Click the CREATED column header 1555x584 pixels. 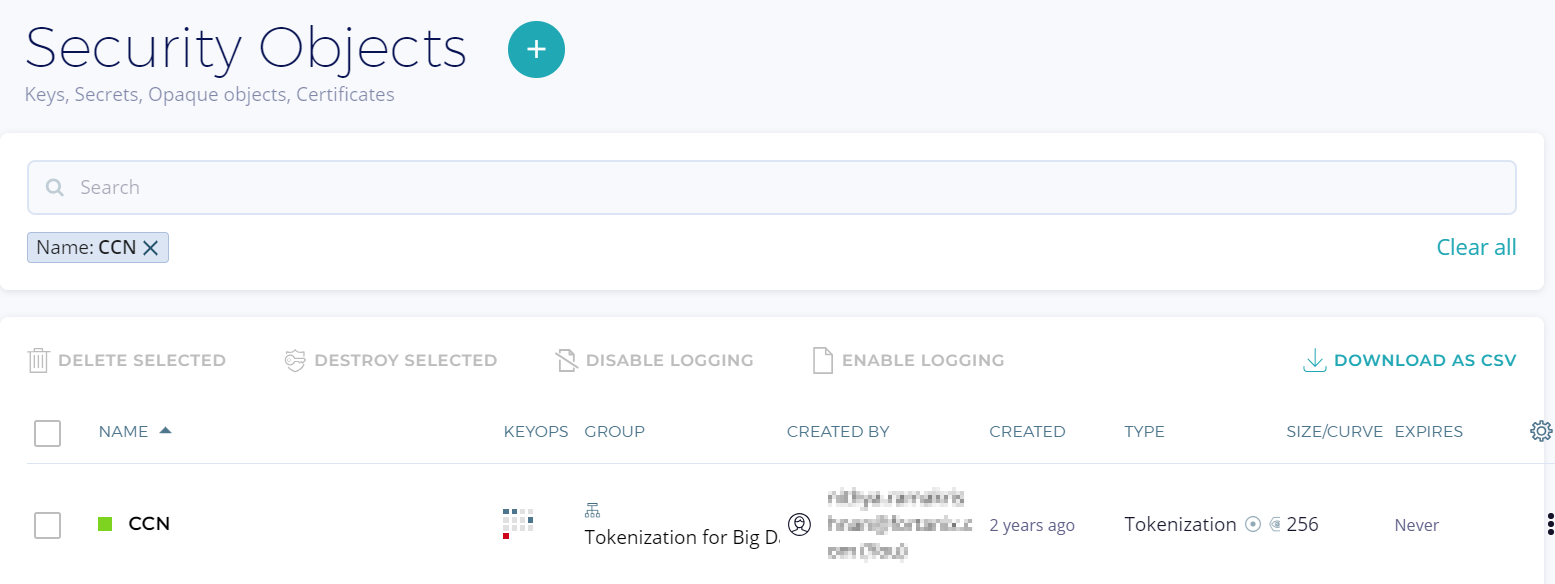coord(1027,432)
